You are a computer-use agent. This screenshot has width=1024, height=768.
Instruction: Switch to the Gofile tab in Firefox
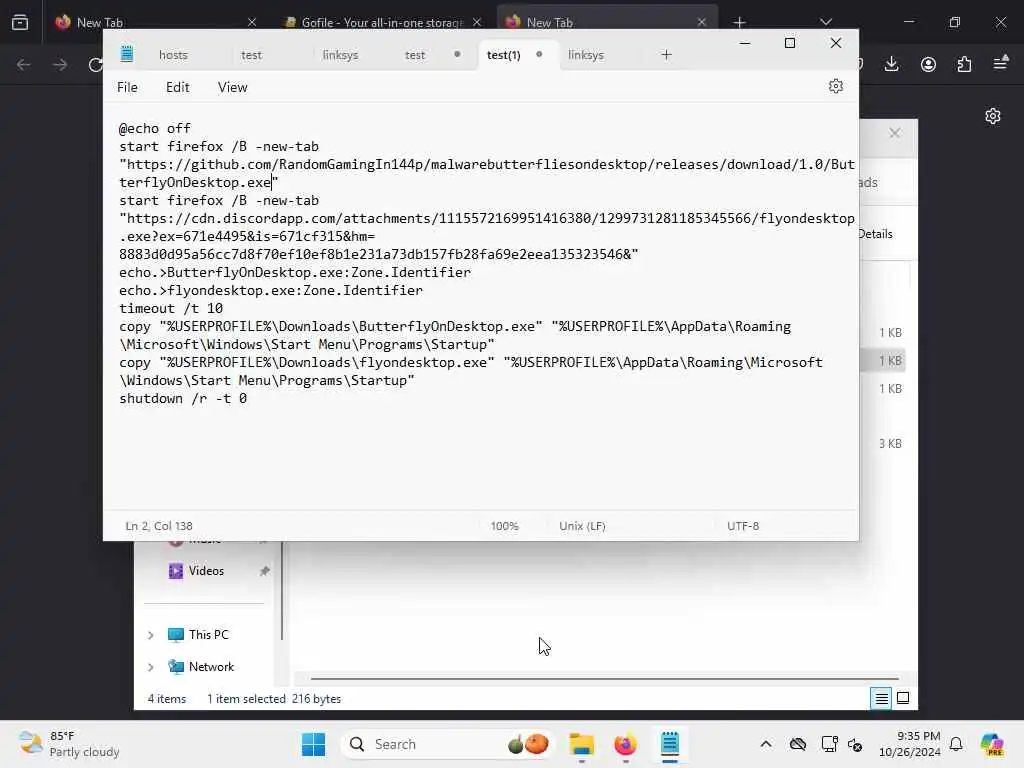[x=382, y=22]
